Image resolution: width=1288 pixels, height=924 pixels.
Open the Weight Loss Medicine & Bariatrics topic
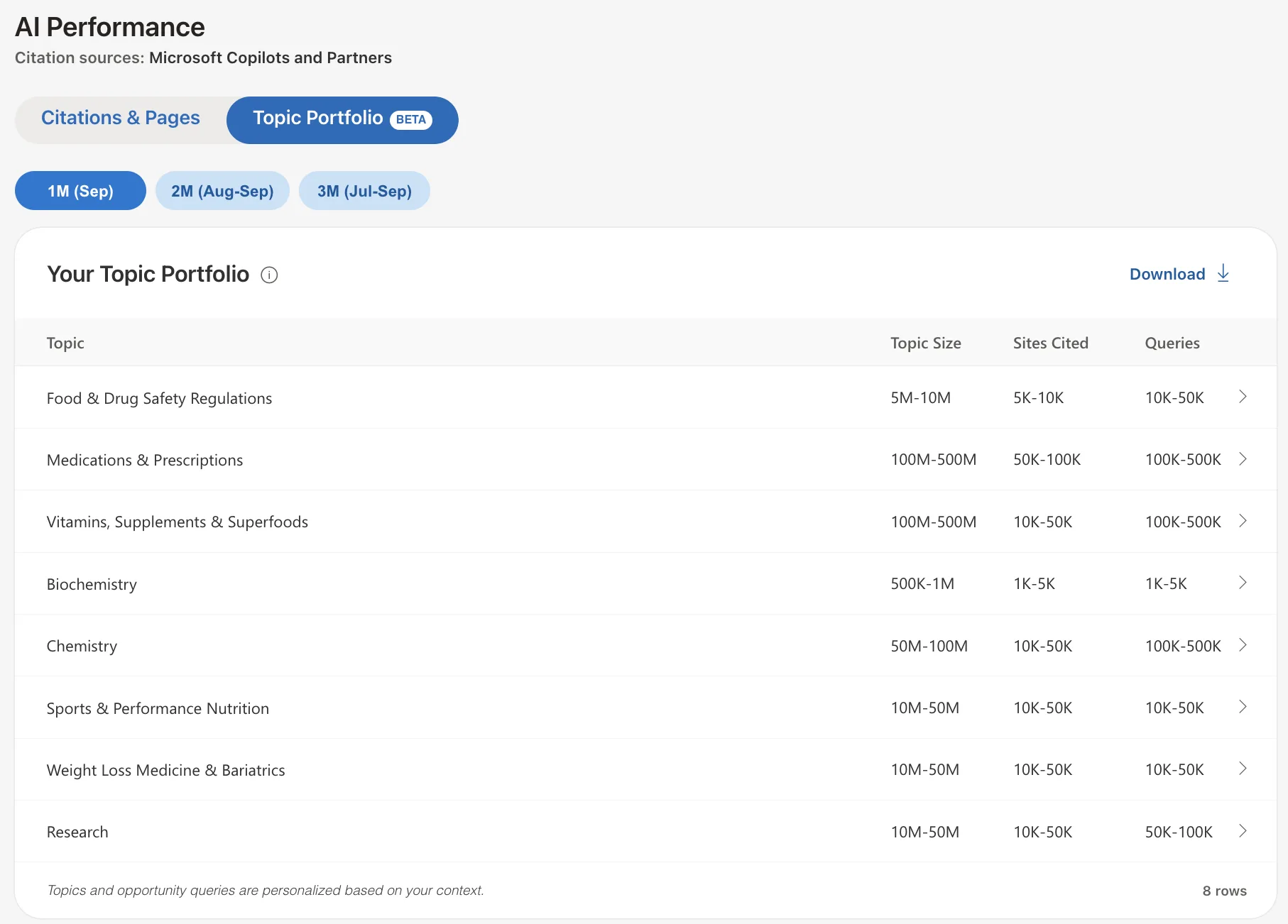coord(165,770)
